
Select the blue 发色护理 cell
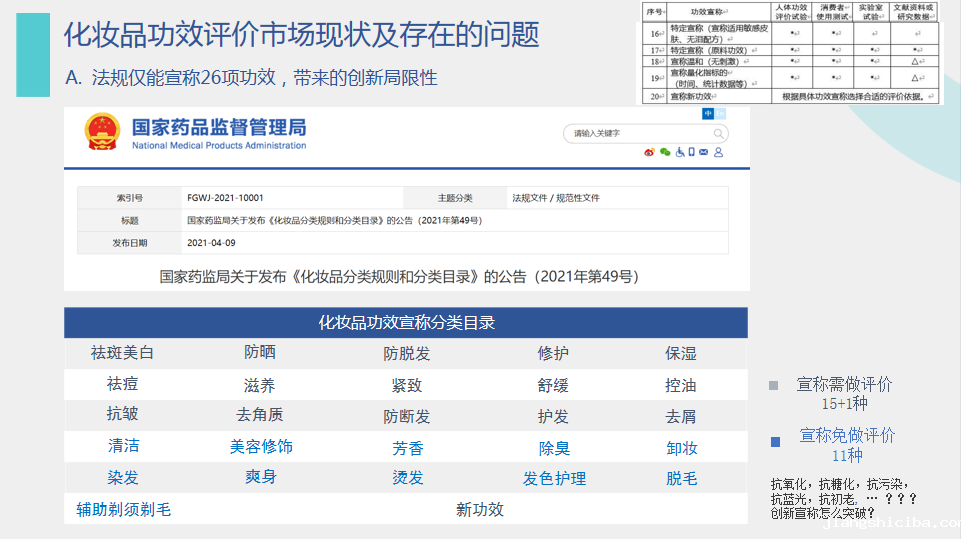554,479
